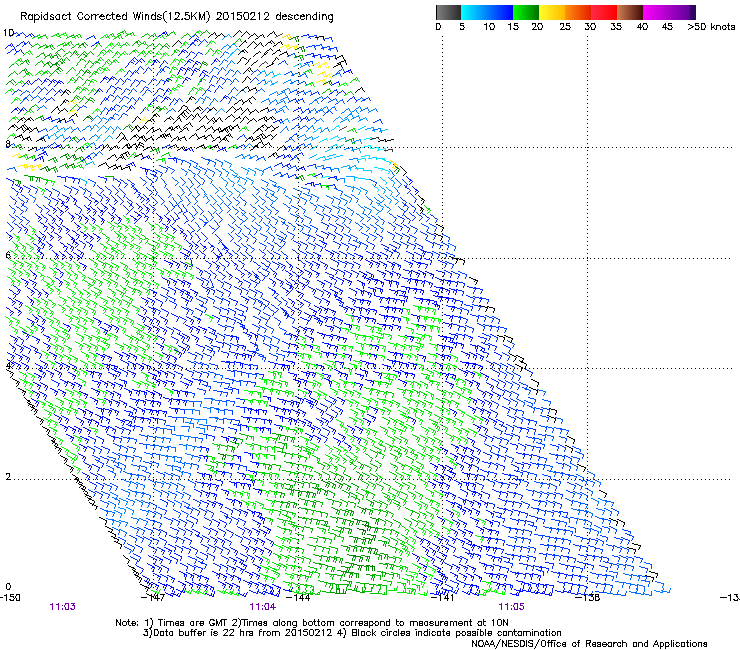
Task: Click the green 15-20 knots legend segment
Action: coord(526,12)
